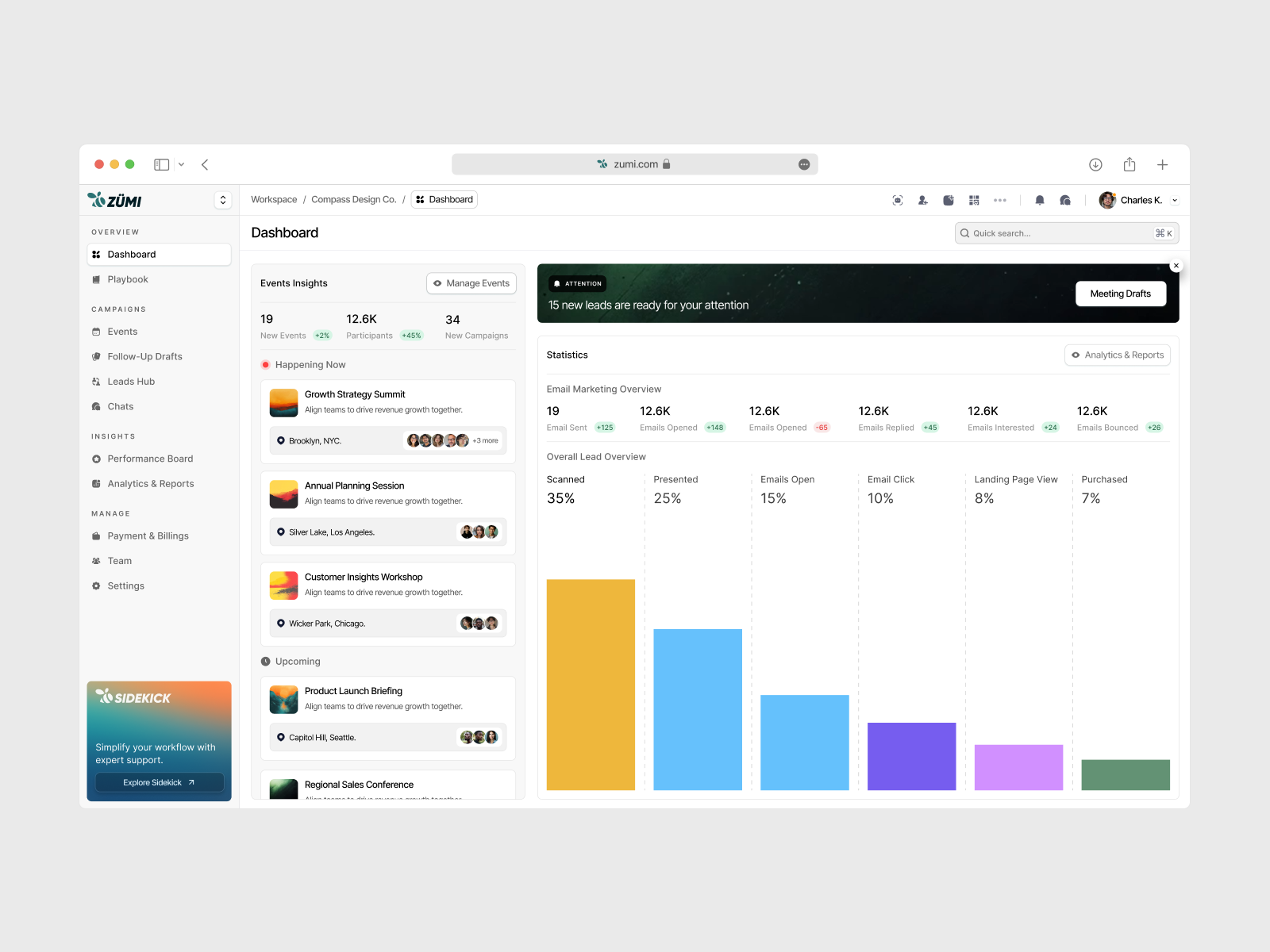Dismiss the attention leads banner
Screen dimensions: 1270x952
pos(1176,267)
